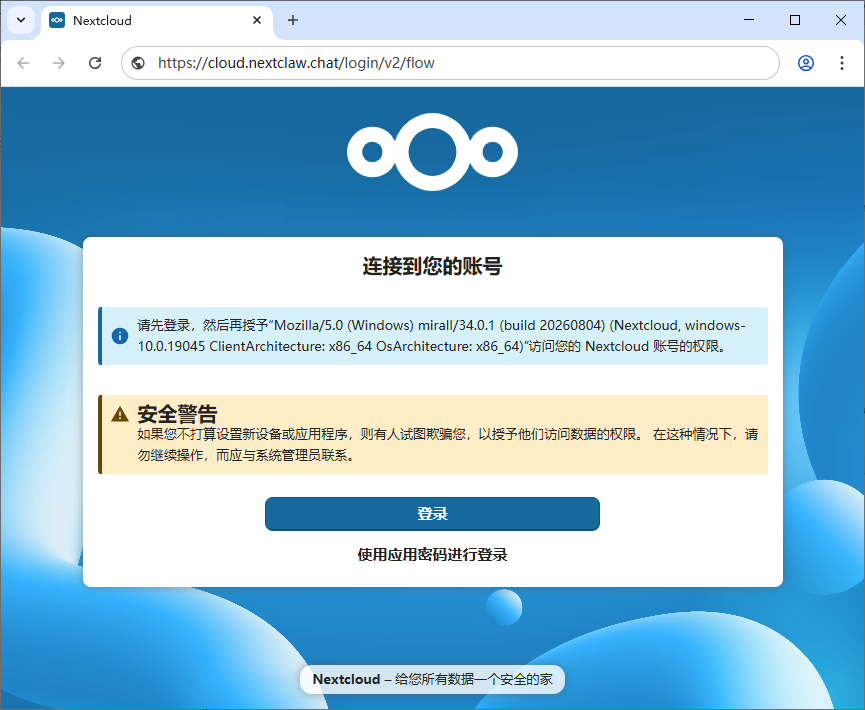Open the browser profile avatar icon
The width and height of the screenshot is (865, 710).
click(x=805, y=63)
